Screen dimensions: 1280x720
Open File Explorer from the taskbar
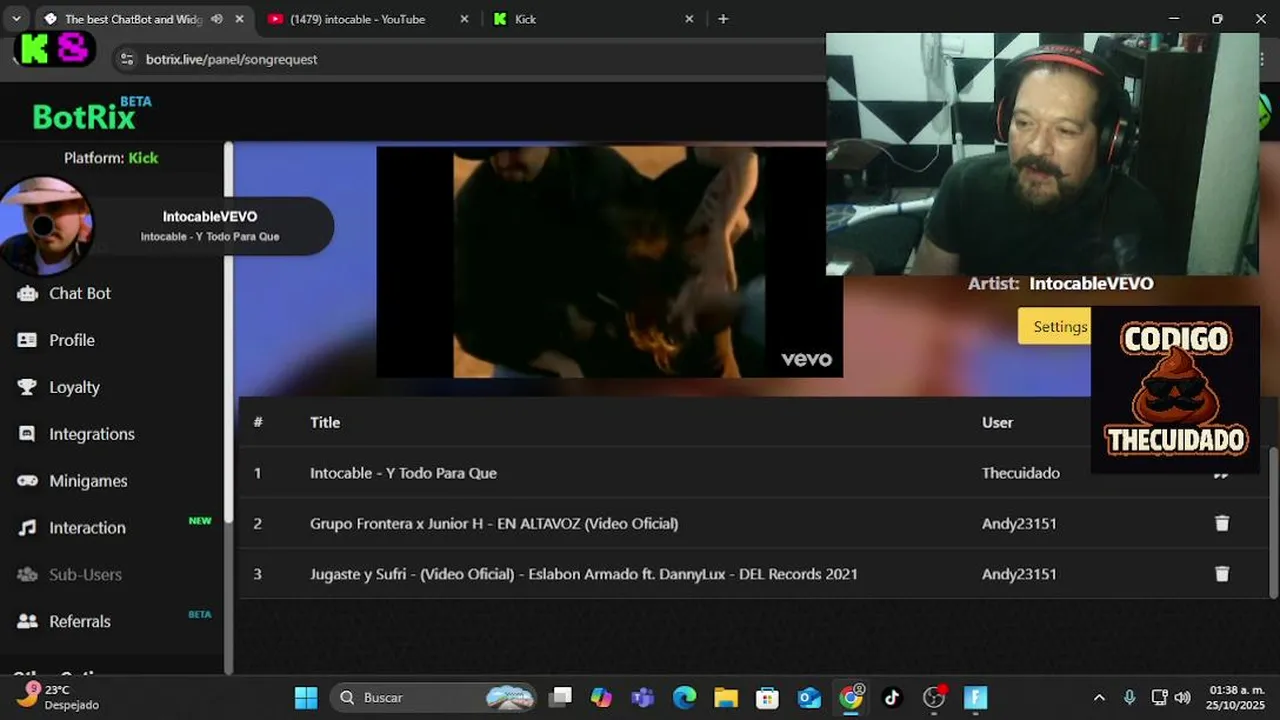pyautogui.click(x=725, y=697)
